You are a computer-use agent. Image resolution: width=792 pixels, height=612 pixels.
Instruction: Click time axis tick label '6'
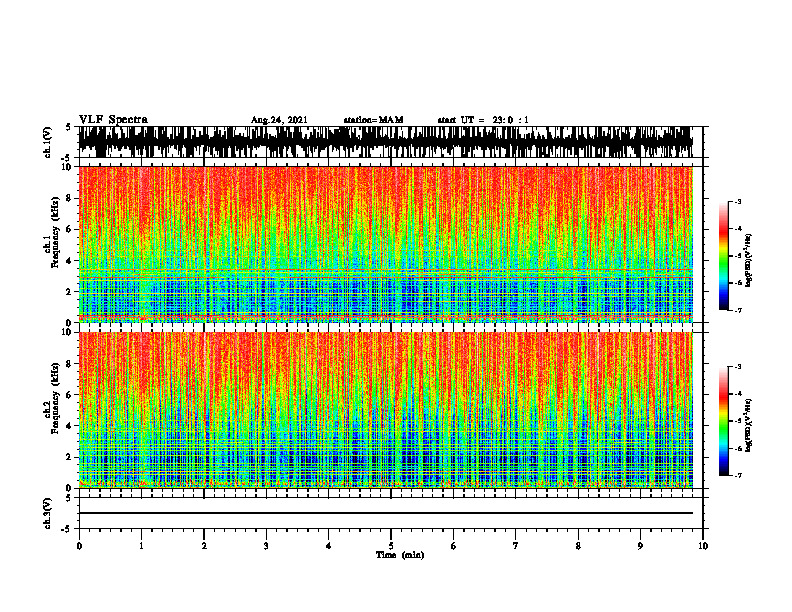454,546
